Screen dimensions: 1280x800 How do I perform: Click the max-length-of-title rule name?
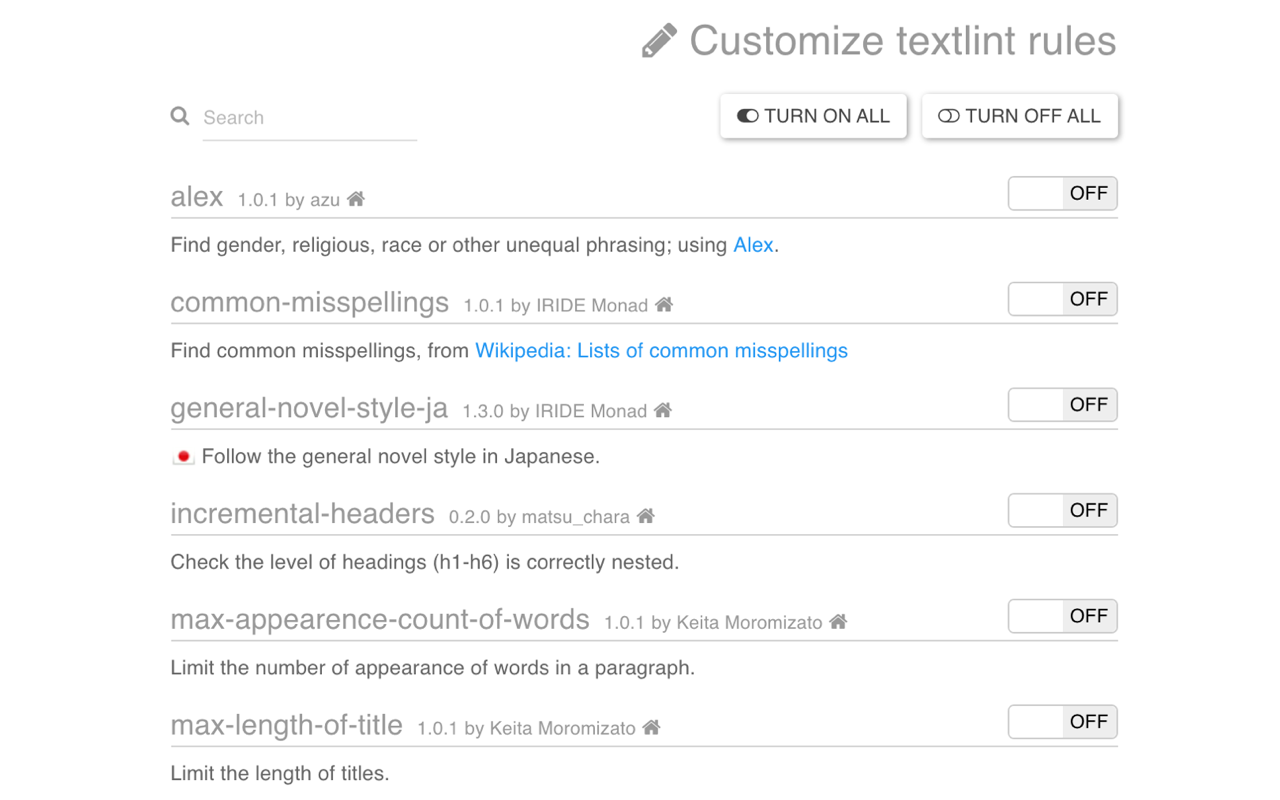tap(287, 726)
